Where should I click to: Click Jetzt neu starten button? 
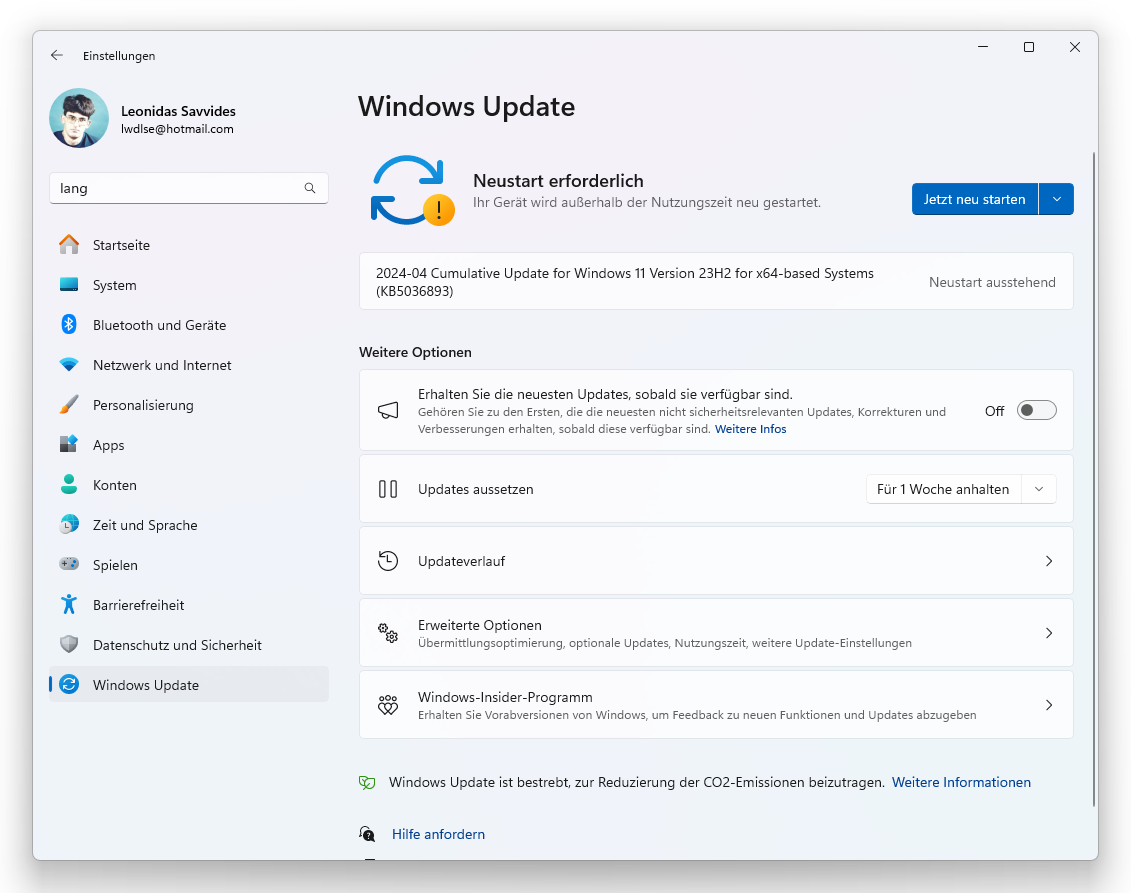(x=974, y=199)
